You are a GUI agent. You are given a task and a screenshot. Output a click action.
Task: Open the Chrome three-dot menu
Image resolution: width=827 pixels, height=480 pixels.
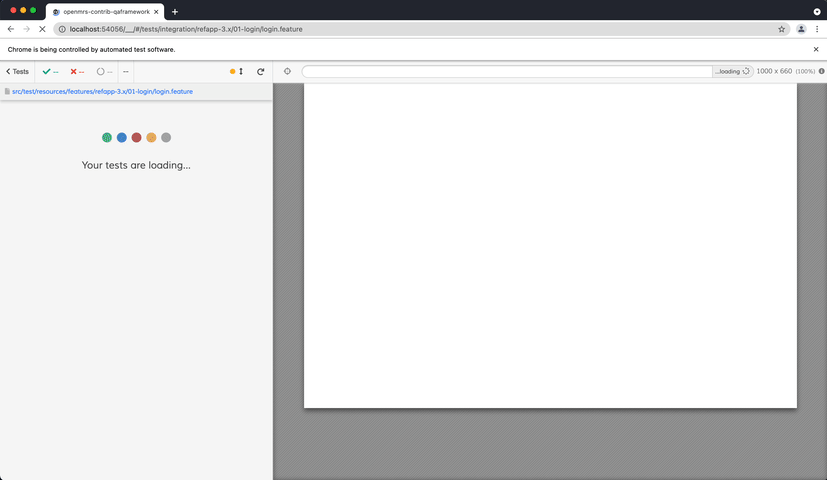(817, 29)
